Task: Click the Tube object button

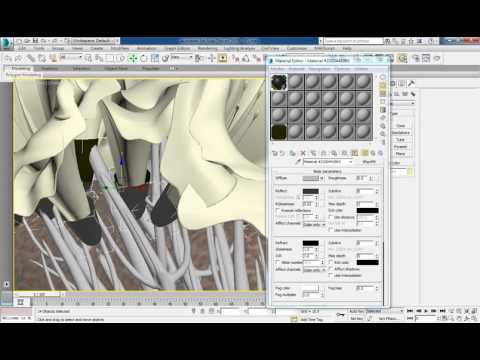Action: (x=400, y=140)
